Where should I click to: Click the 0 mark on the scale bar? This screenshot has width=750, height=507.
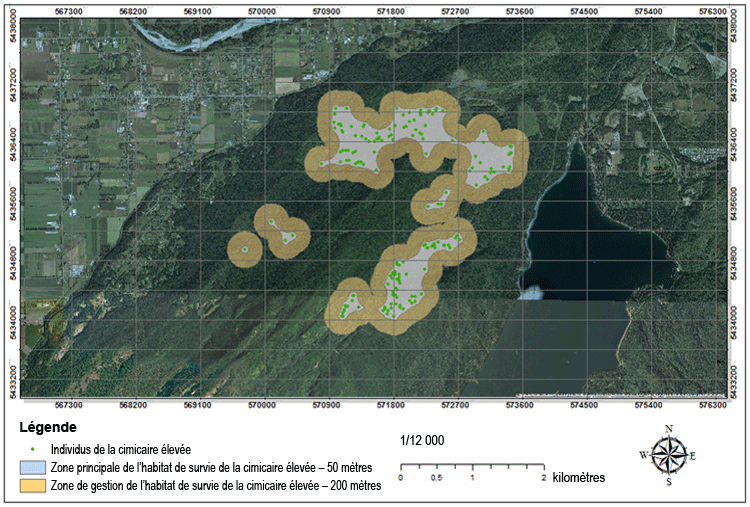tap(400, 478)
